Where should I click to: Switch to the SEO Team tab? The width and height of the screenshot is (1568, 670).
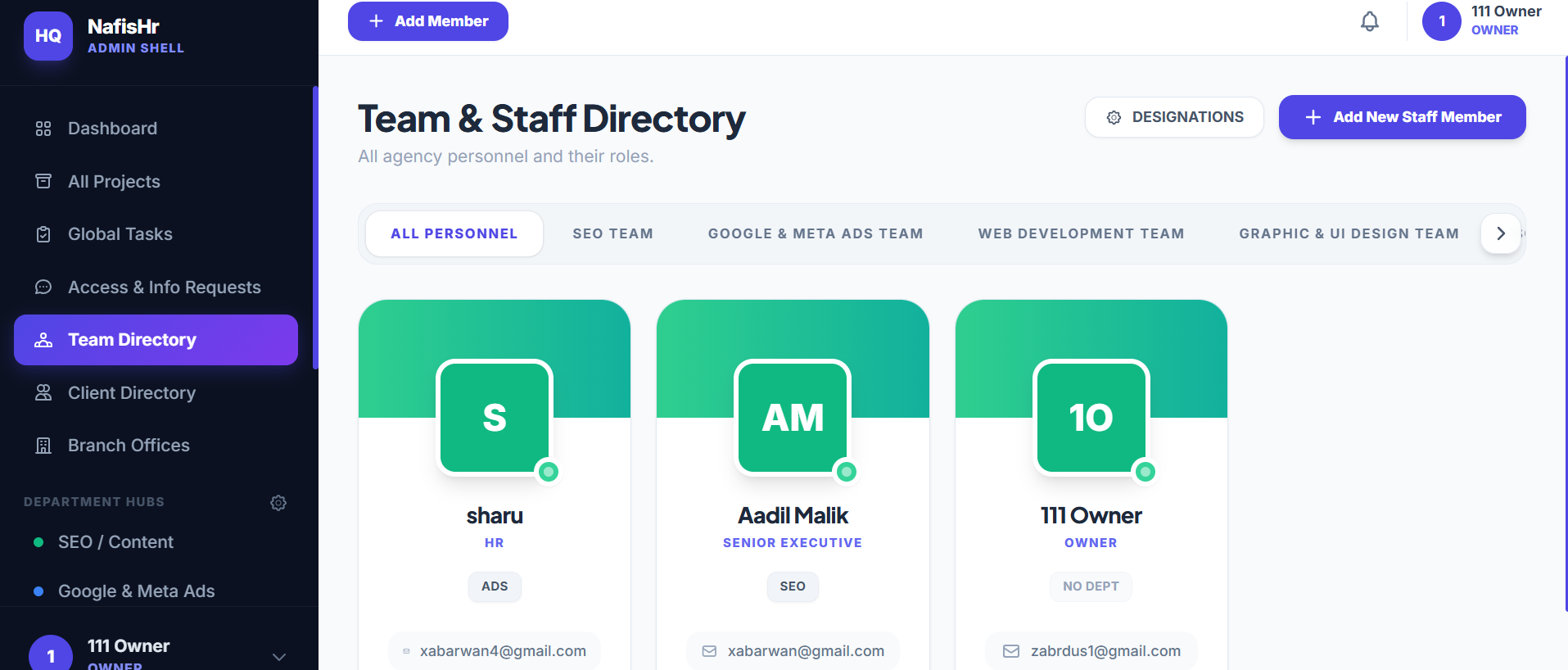[612, 233]
